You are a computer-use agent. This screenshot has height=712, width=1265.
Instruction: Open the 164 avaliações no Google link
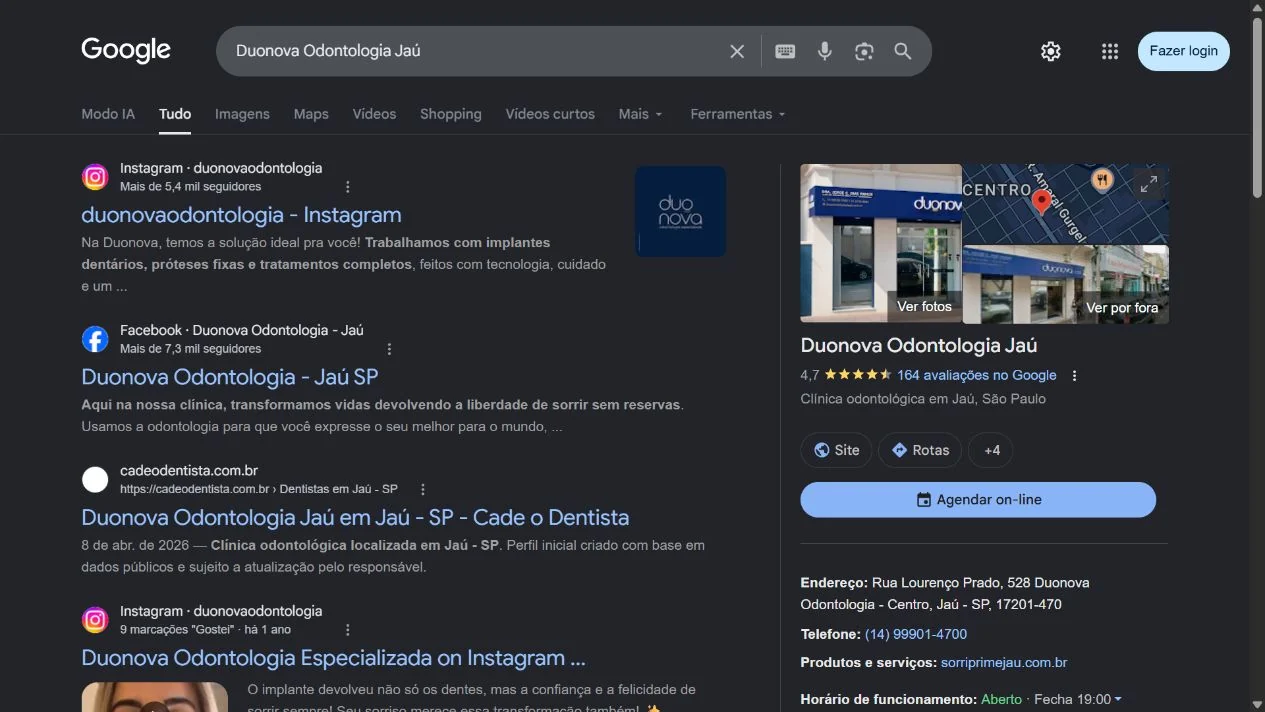(977, 375)
